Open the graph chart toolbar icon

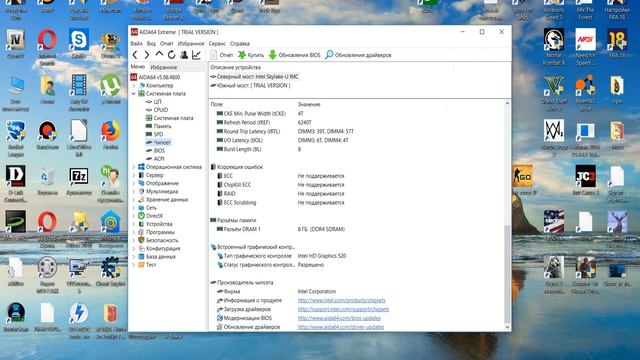coord(196,55)
